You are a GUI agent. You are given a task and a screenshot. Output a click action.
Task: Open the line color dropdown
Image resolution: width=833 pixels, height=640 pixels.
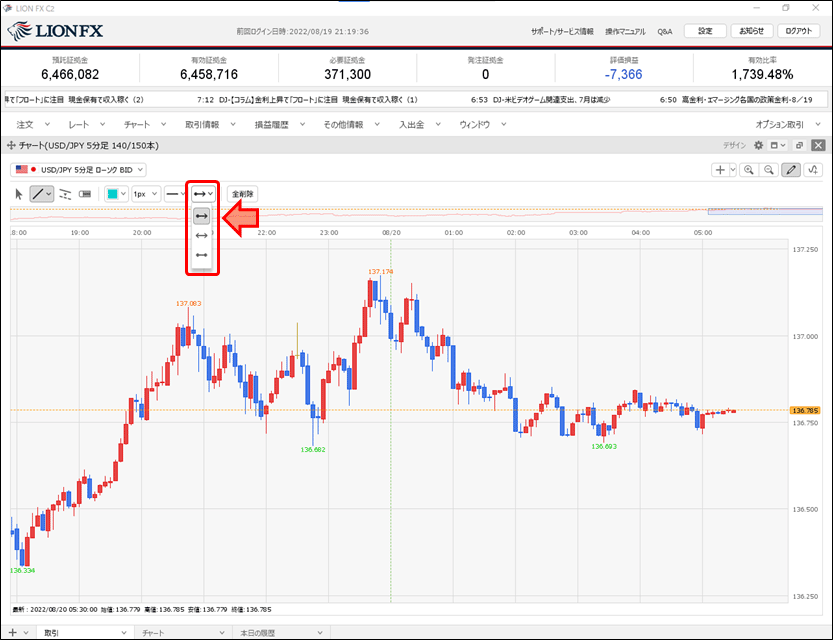[123, 194]
